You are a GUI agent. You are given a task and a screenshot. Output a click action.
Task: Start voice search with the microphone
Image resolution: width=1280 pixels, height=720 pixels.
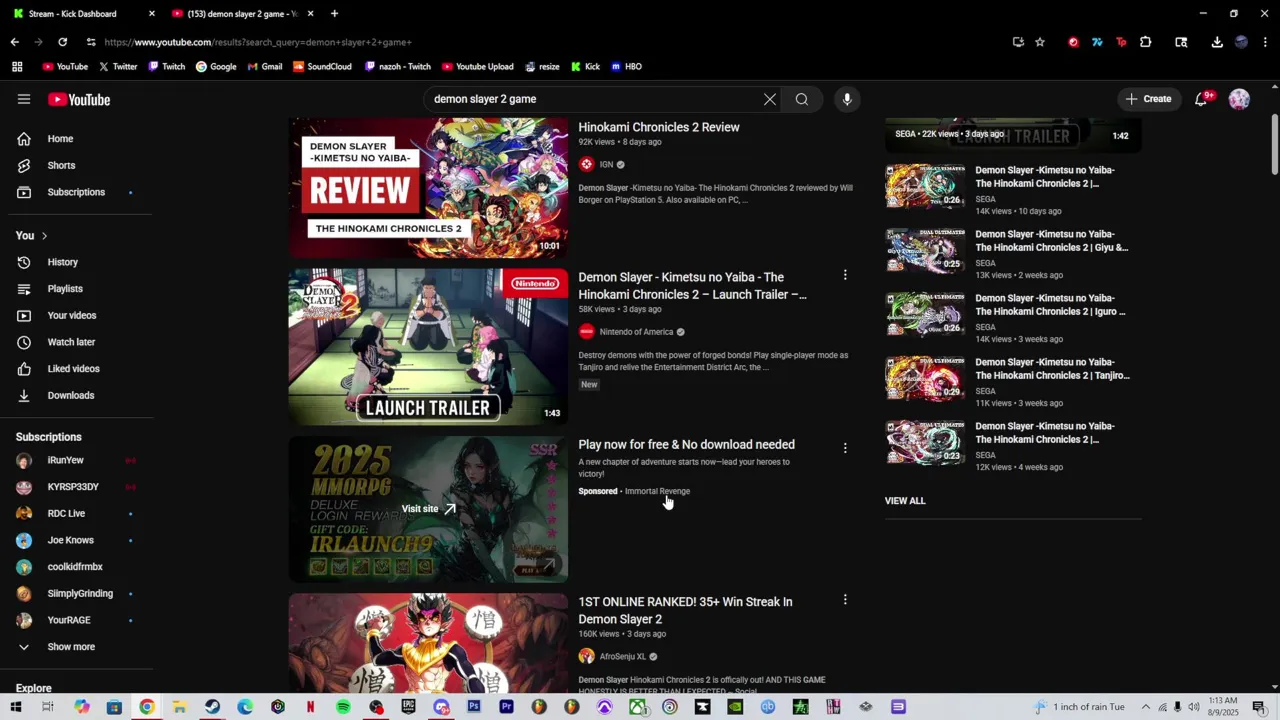tap(847, 99)
